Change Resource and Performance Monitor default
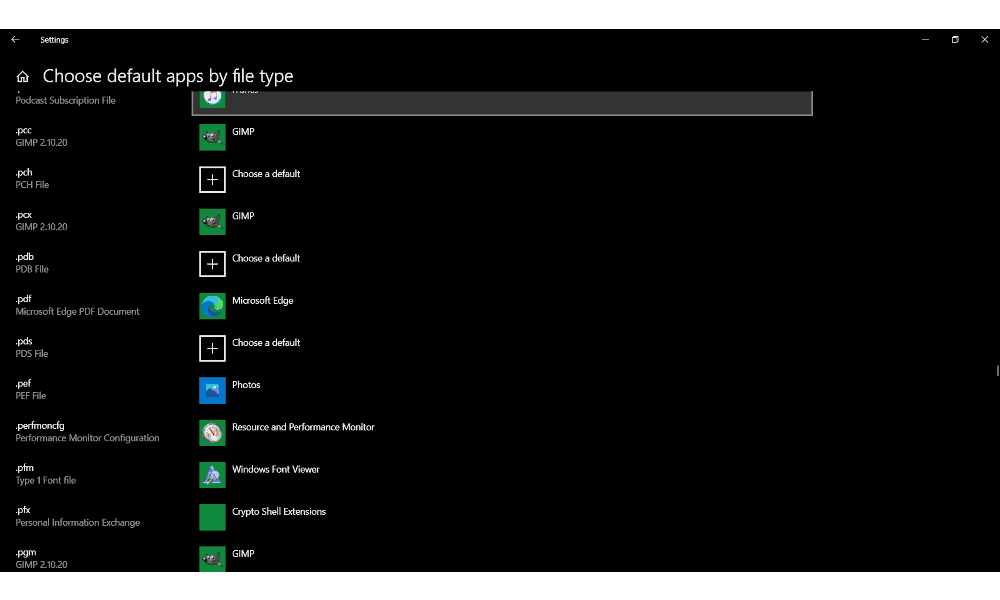 click(x=303, y=427)
